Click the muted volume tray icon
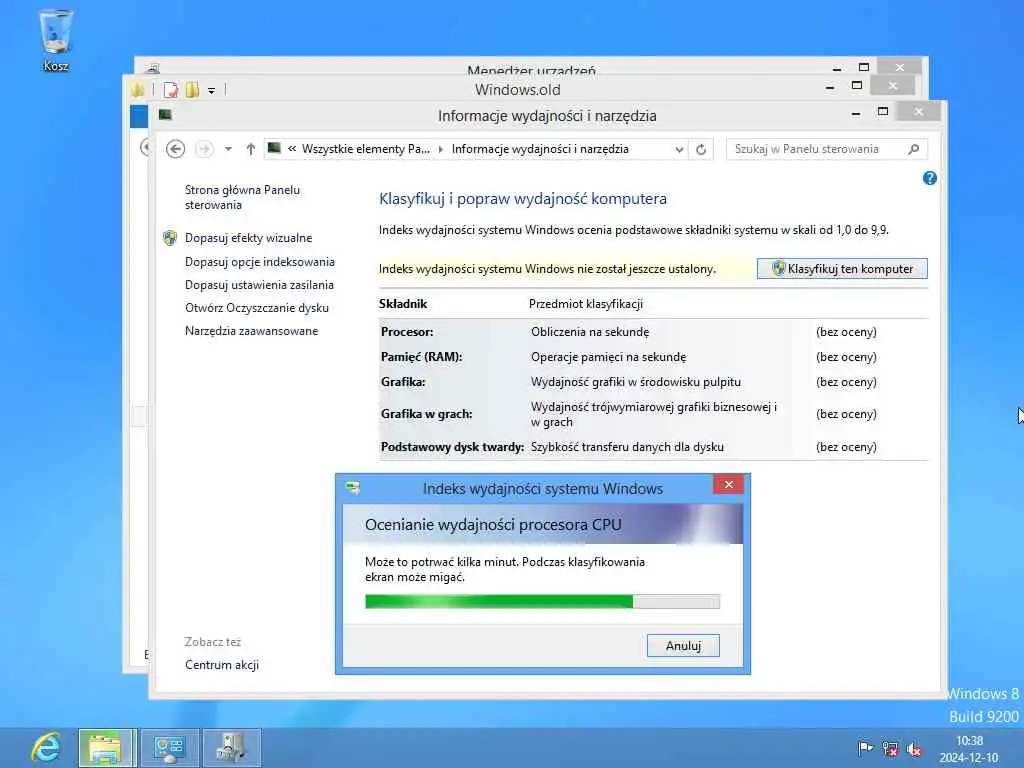 914,749
